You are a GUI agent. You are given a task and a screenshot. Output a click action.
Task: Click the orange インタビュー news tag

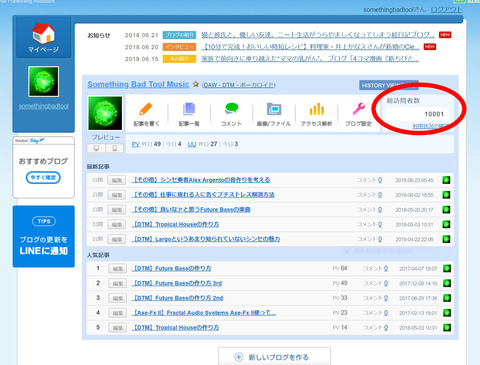point(179,47)
